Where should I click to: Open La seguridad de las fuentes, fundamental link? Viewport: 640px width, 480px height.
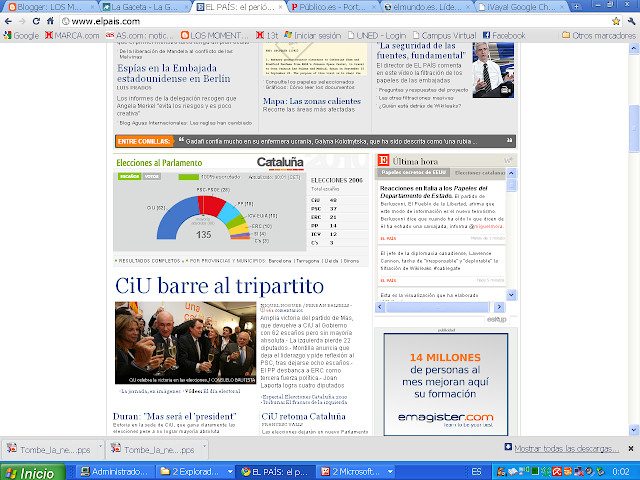tap(421, 51)
